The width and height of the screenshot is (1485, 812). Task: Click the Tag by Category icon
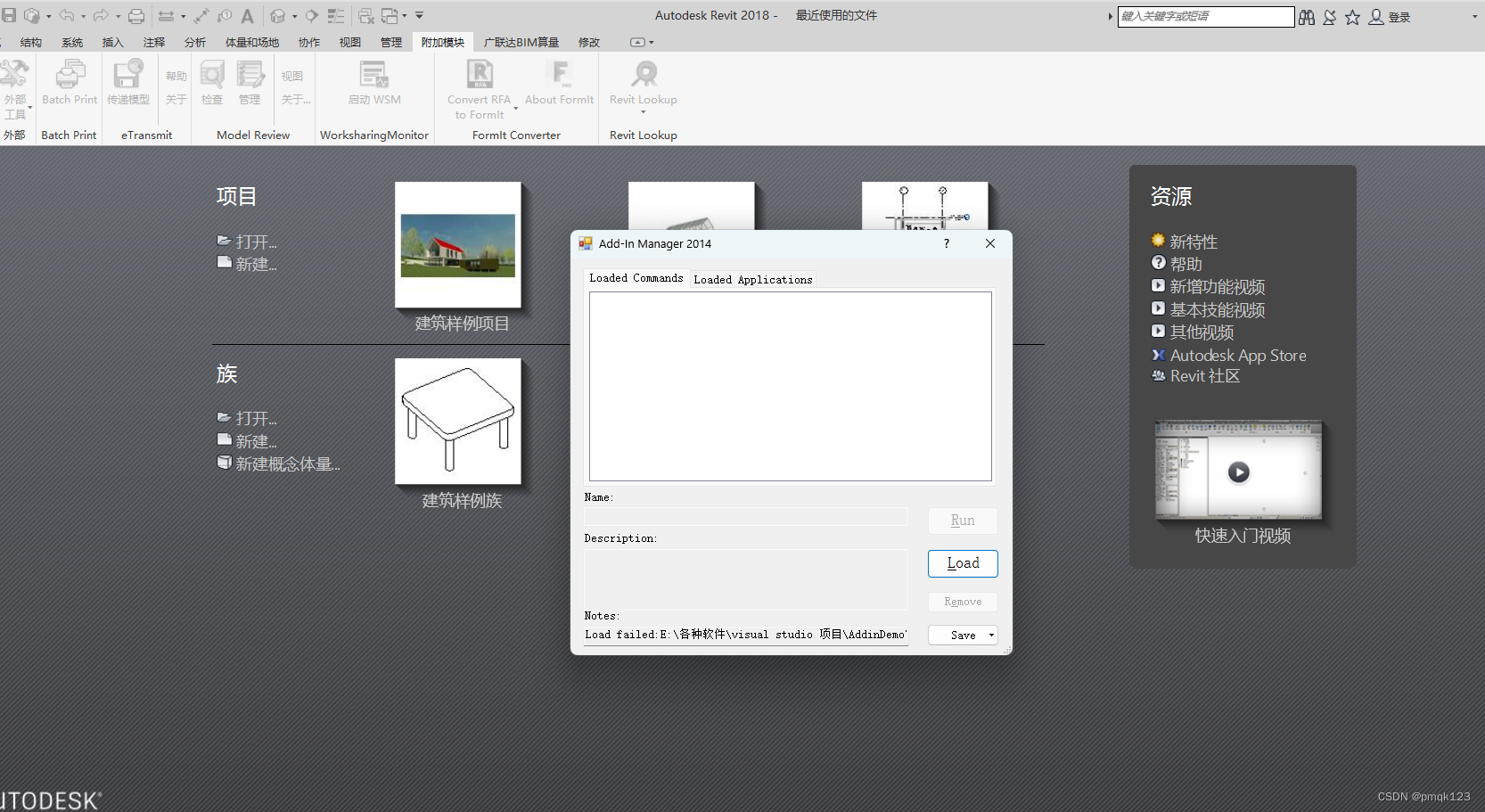click(x=225, y=15)
